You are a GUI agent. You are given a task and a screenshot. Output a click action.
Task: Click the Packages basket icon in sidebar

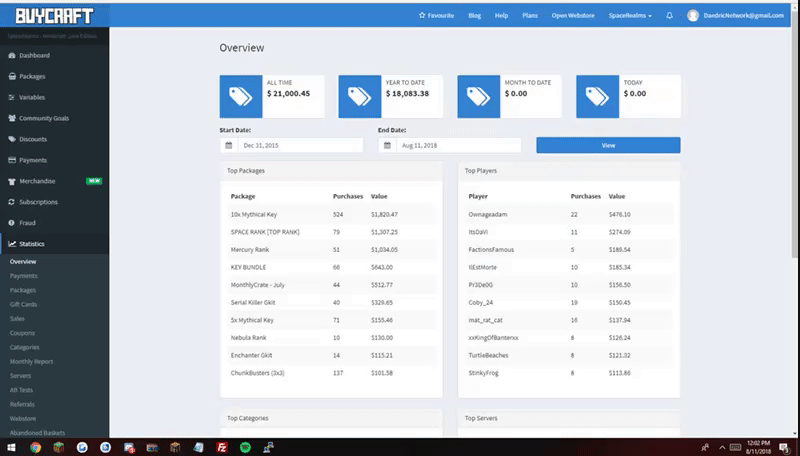(x=12, y=76)
